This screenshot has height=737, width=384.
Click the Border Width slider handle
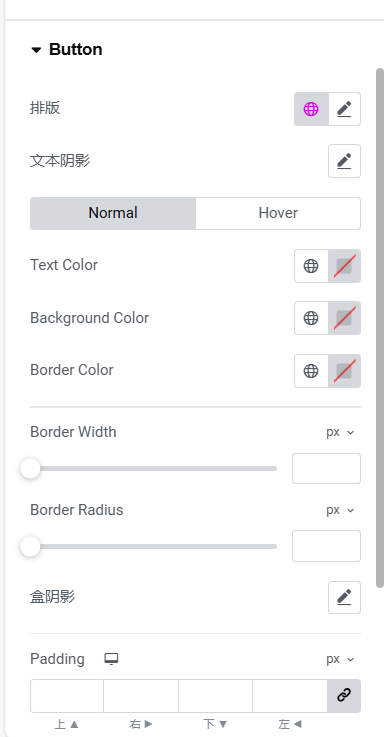(31, 469)
